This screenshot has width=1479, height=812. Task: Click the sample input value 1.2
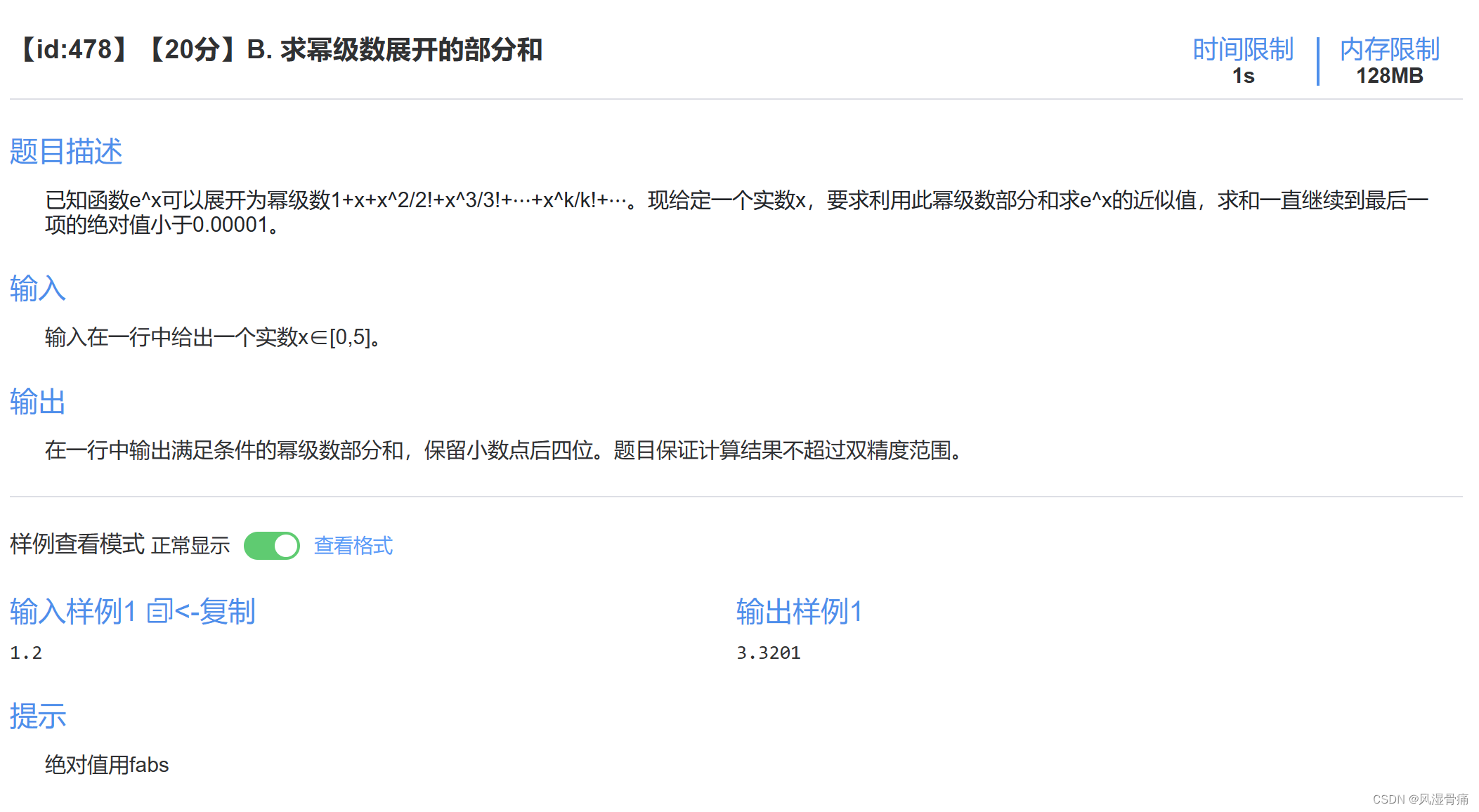coord(26,653)
